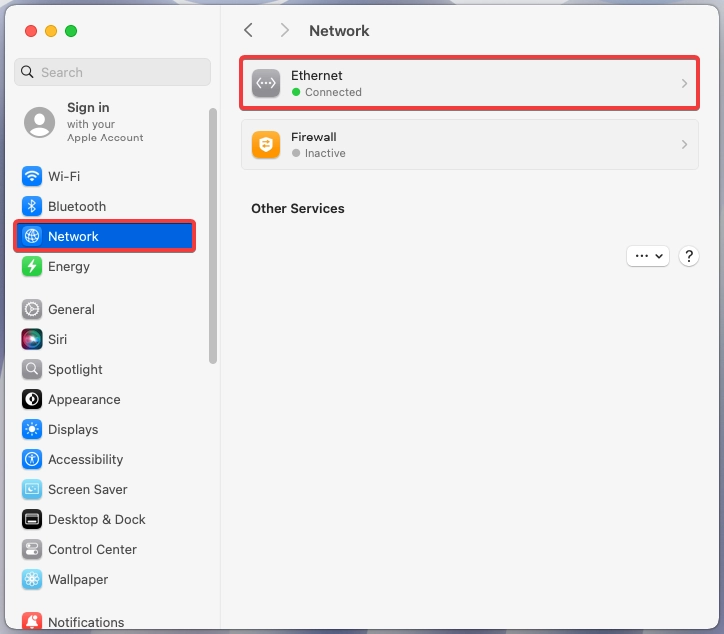Select General label in sidebar
Image resolution: width=724 pixels, height=634 pixels.
(x=72, y=309)
